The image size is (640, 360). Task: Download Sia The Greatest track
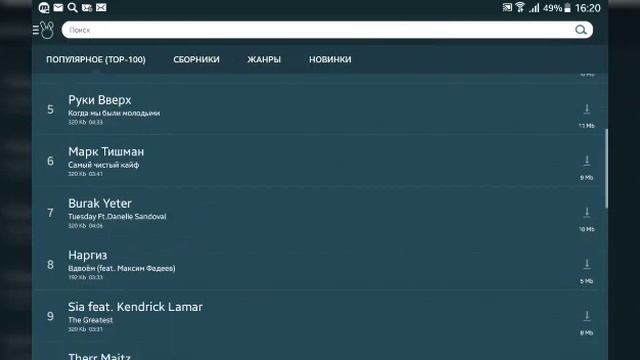(587, 316)
